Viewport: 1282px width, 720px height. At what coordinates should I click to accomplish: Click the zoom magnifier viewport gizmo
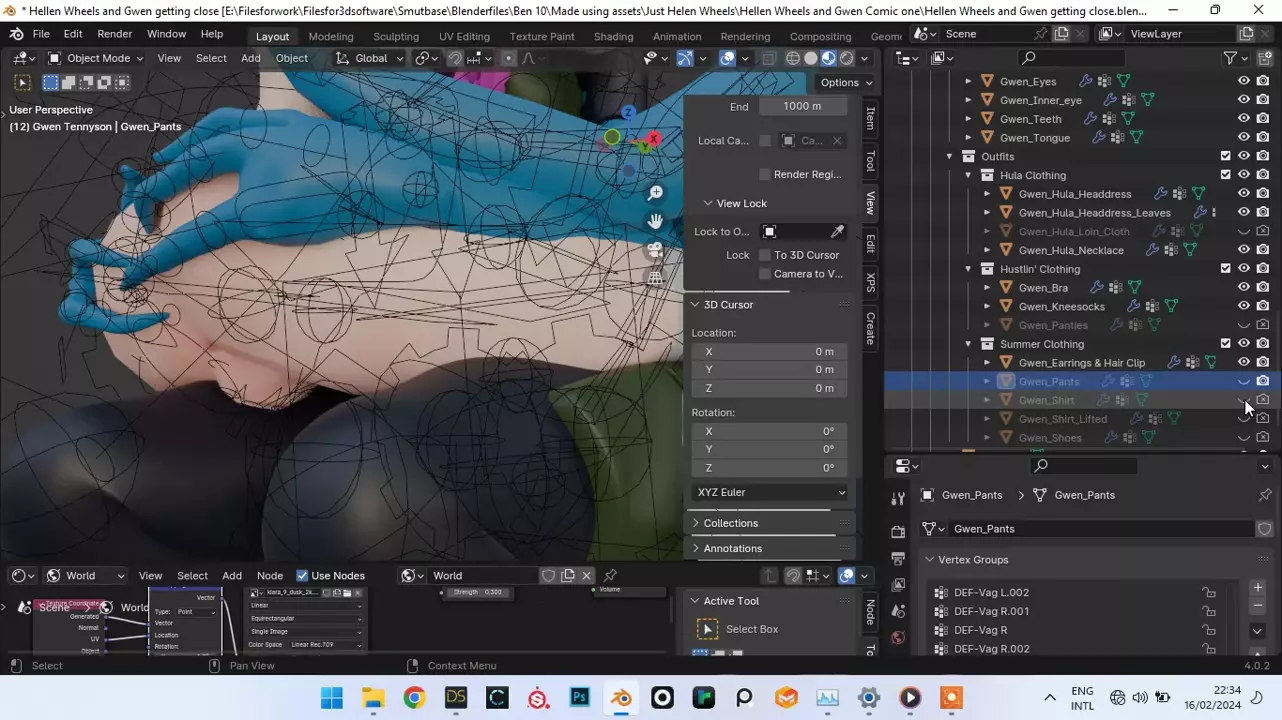[655, 193]
